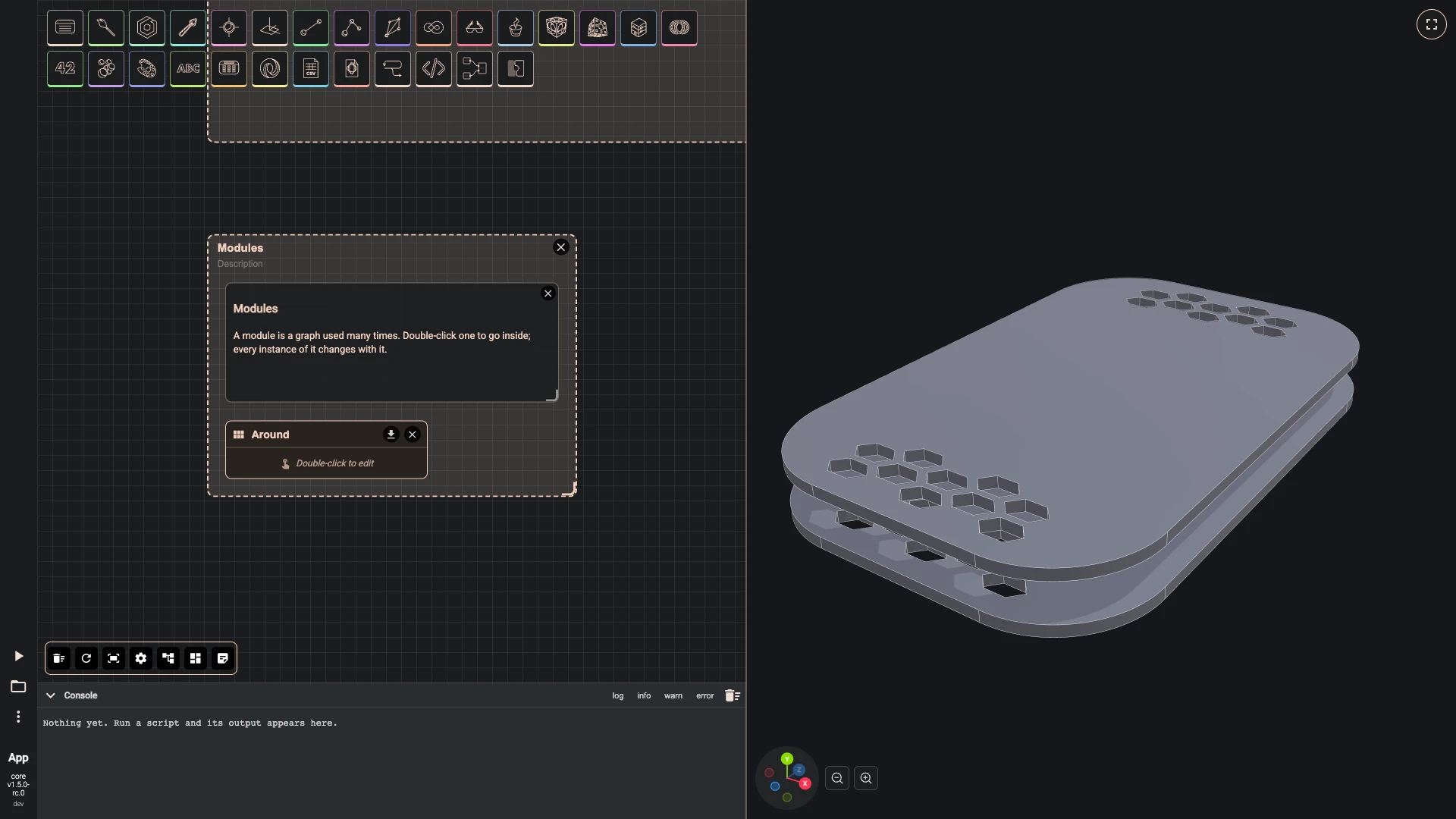Zoom in the 3D viewport
This screenshot has height=819, width=1456.
point(866,778)
